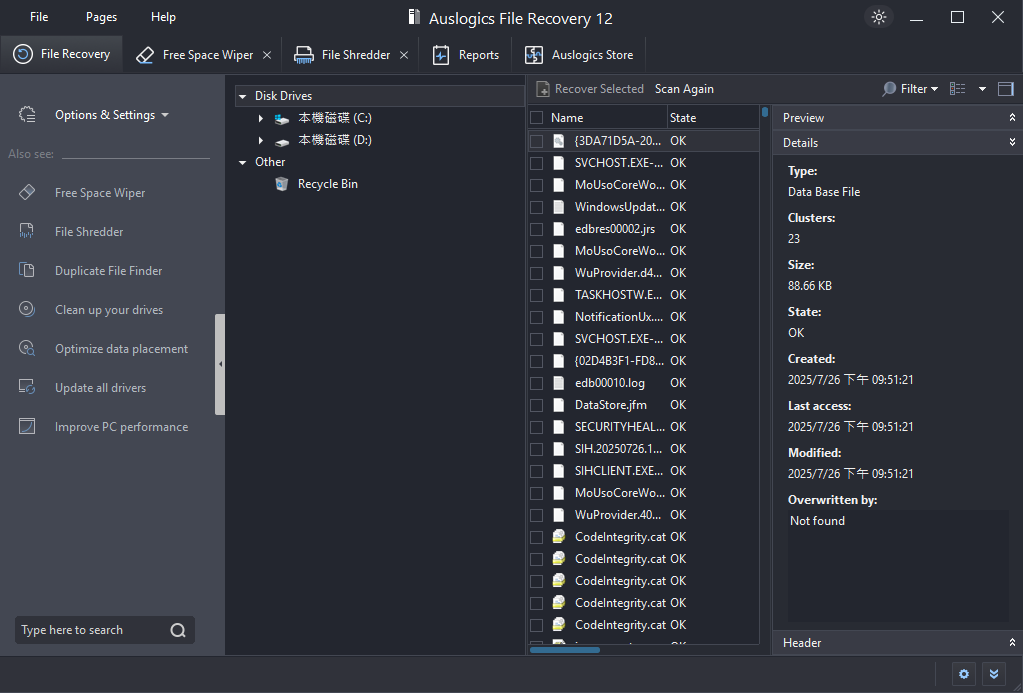Screen dimensions: 1023x693
Task: Click the Scan Again button
Action: [684, 89]
